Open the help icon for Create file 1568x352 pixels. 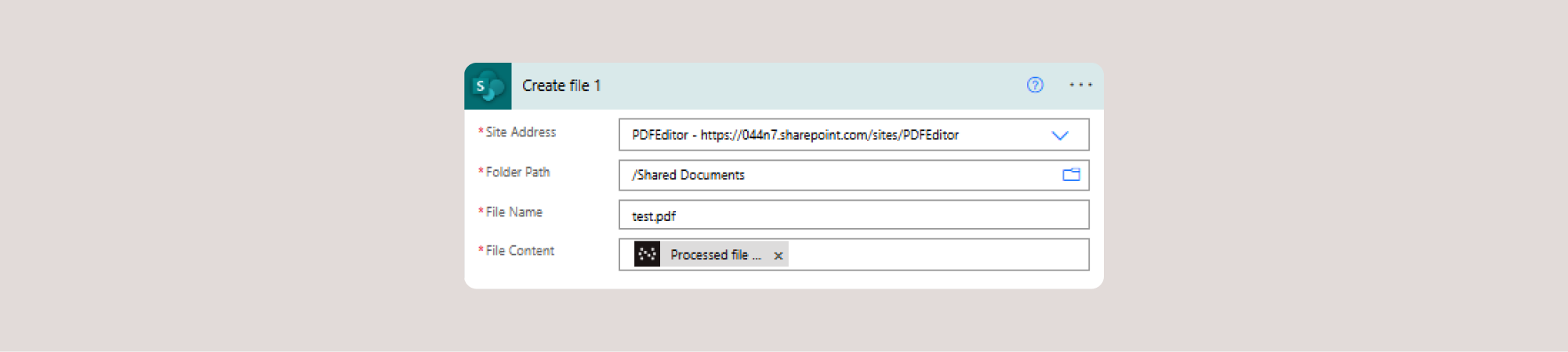(1035, 85)
